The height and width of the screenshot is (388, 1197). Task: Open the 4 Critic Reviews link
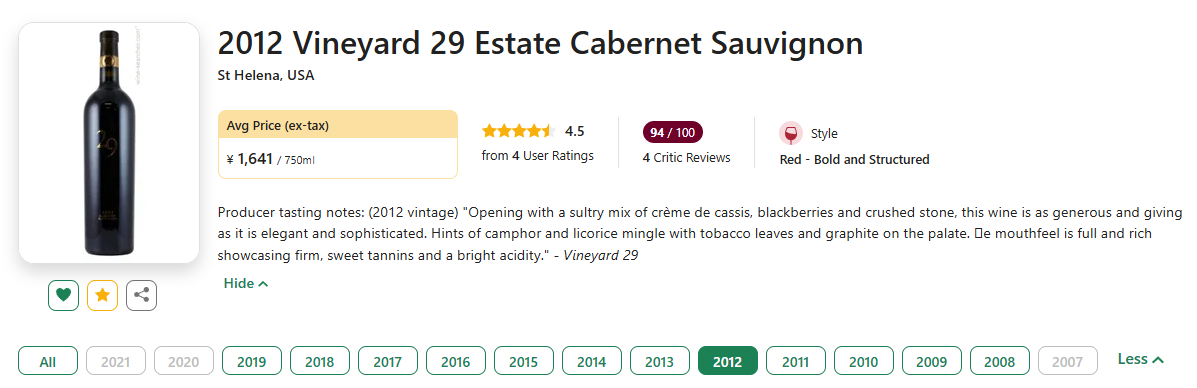pyautogui.click(x=686, y=157)
